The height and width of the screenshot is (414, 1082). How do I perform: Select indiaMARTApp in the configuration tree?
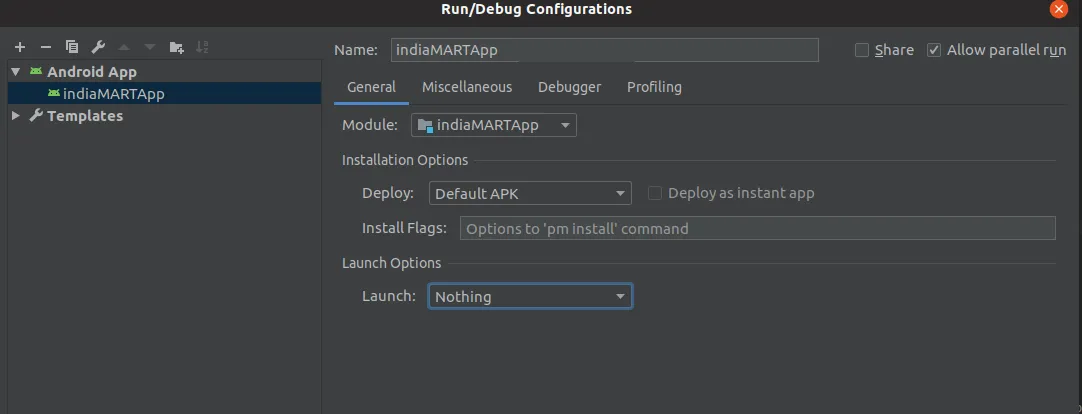click(164, 93)
